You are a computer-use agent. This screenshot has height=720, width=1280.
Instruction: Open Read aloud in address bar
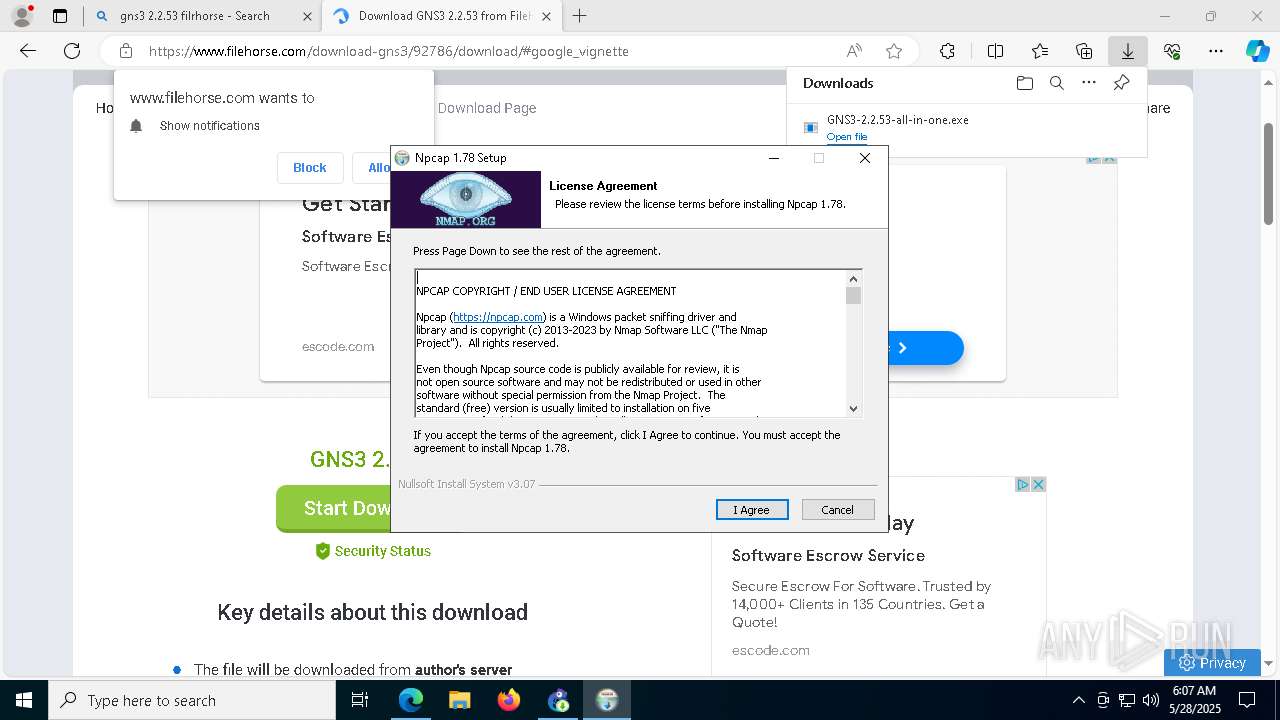[854, 51]
